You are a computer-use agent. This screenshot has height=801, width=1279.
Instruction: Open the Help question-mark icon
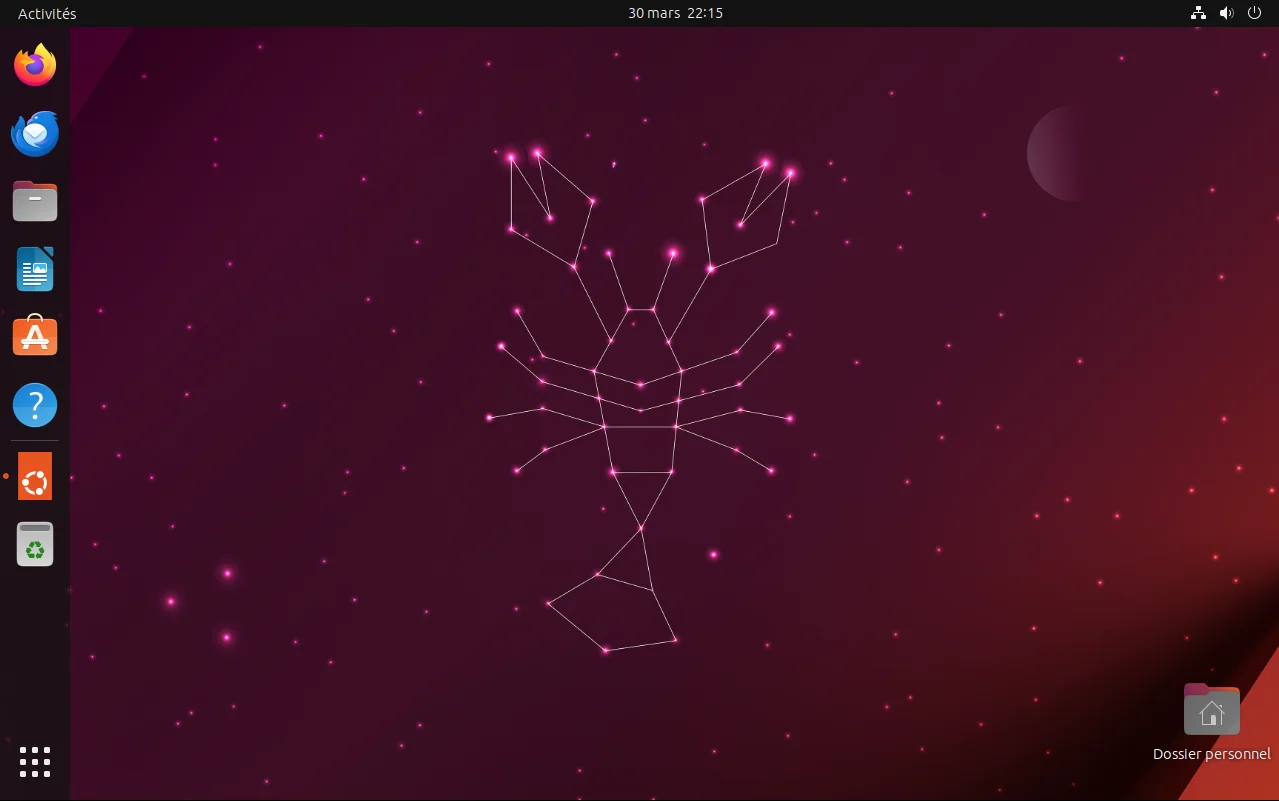pyautogui.click(x=35, y=405)
